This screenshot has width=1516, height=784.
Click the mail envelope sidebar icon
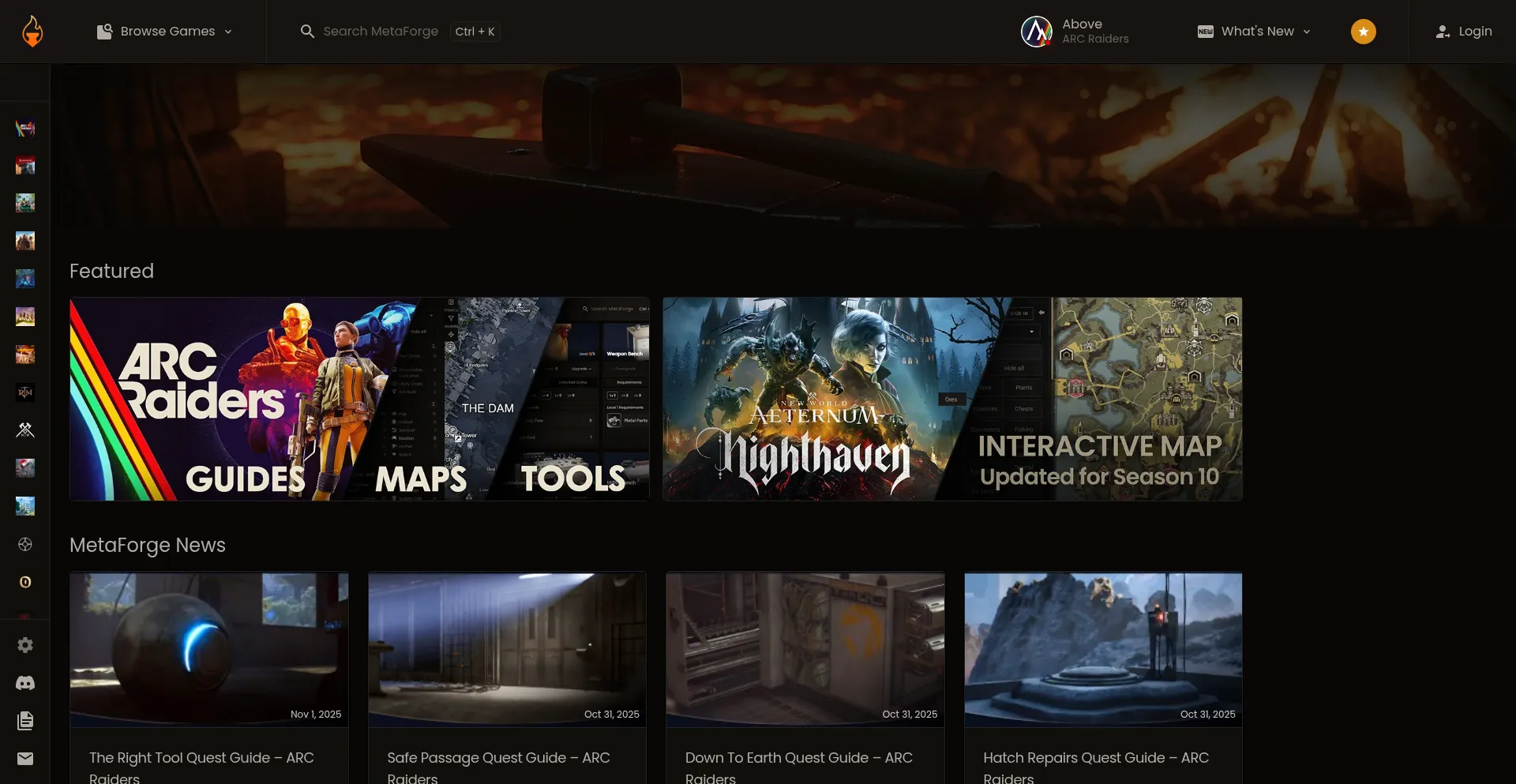25,759
